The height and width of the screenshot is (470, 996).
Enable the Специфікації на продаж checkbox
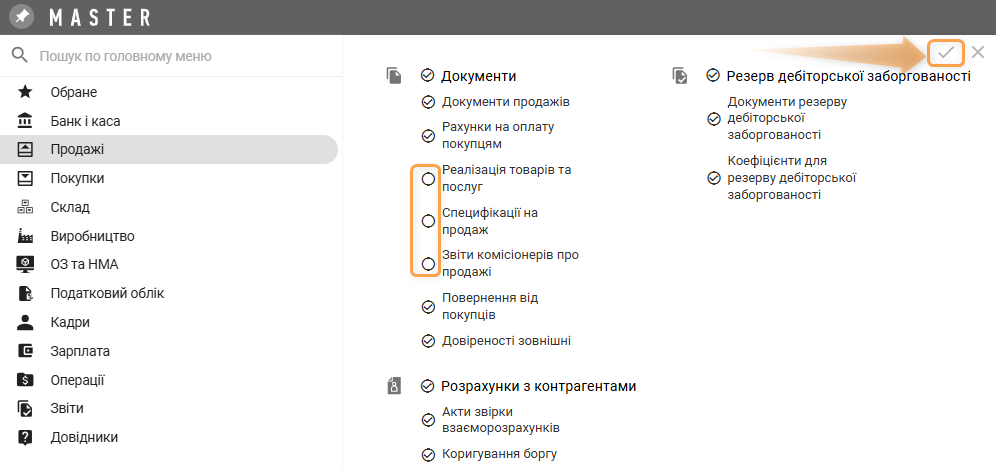click(428, 221)
